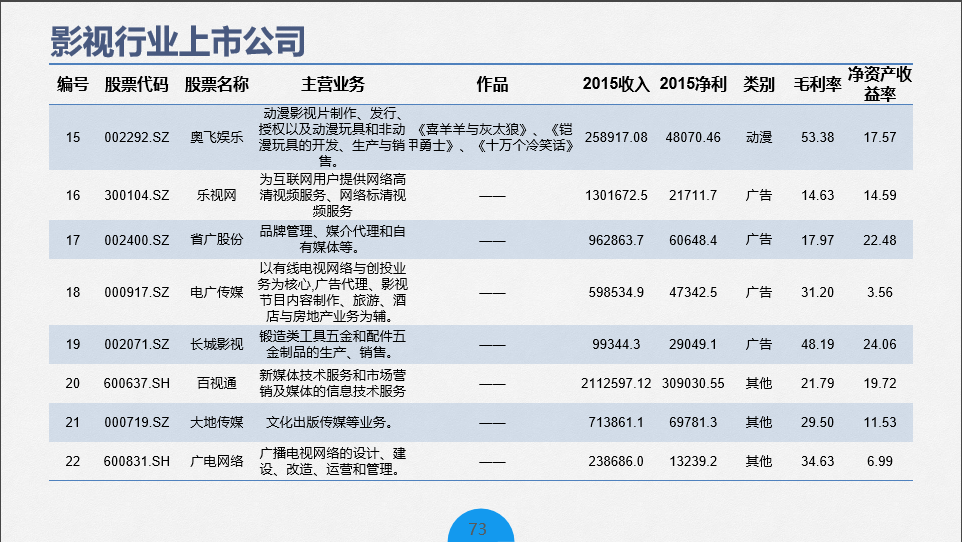Click stock name 百视通
962x542 pixels.
point(217,383)
